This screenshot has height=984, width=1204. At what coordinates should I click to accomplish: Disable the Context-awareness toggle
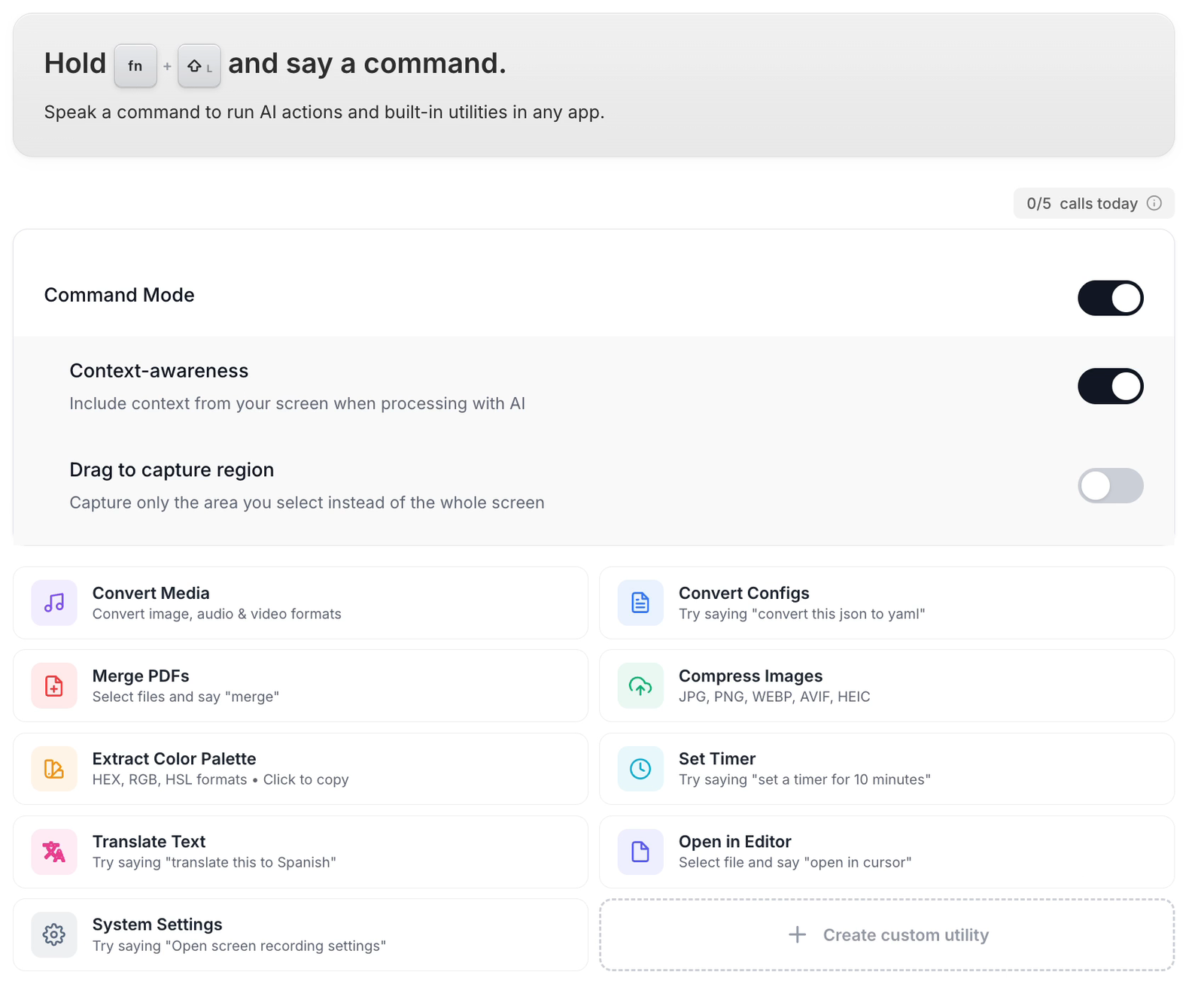click(1111, 386)
